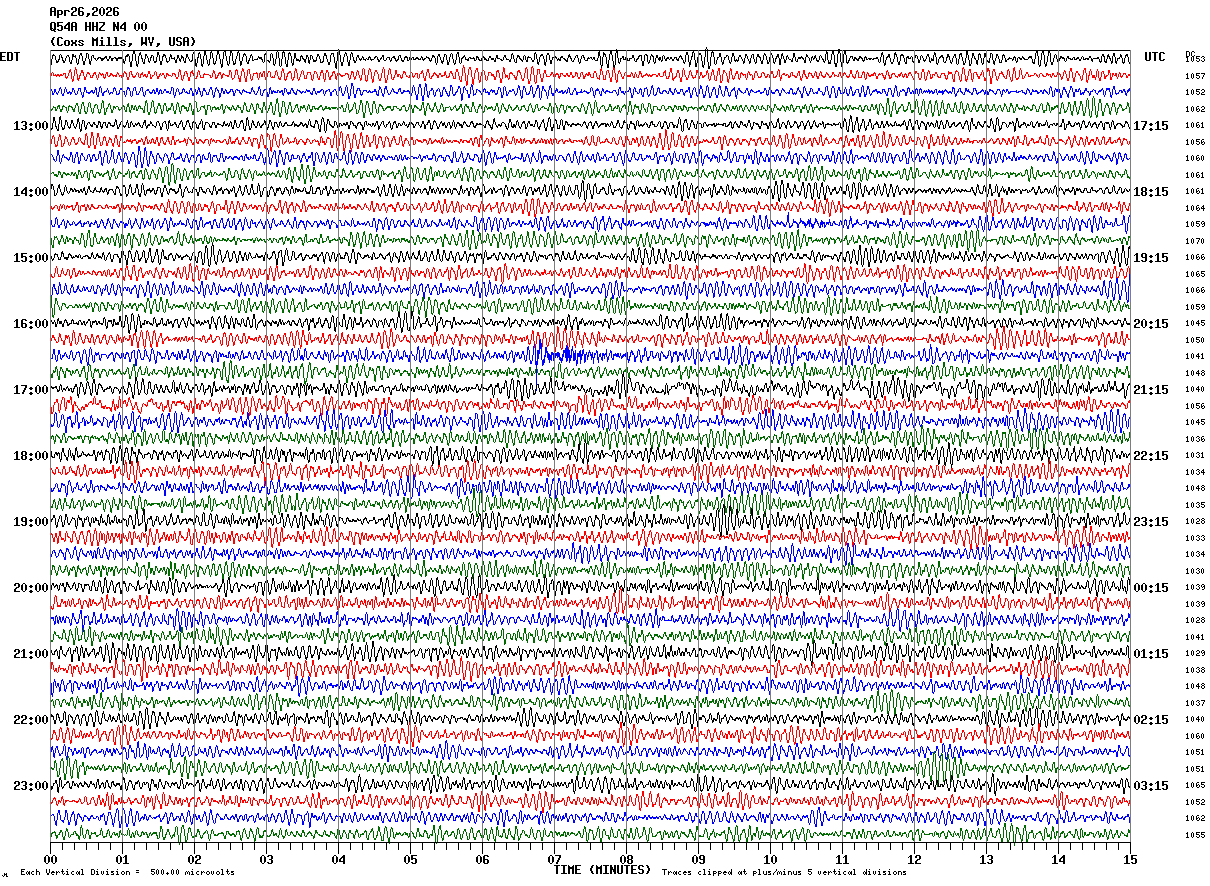The width and height of the screenshot is (1210, 886).
Task: Click the DC offset value 1057
Action: pos(1195,76)
